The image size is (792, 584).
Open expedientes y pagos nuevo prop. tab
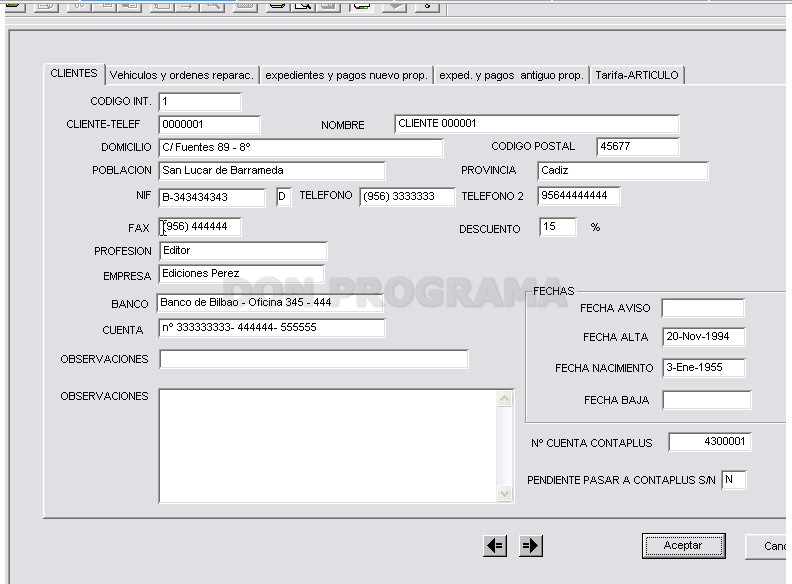[346, 75]
